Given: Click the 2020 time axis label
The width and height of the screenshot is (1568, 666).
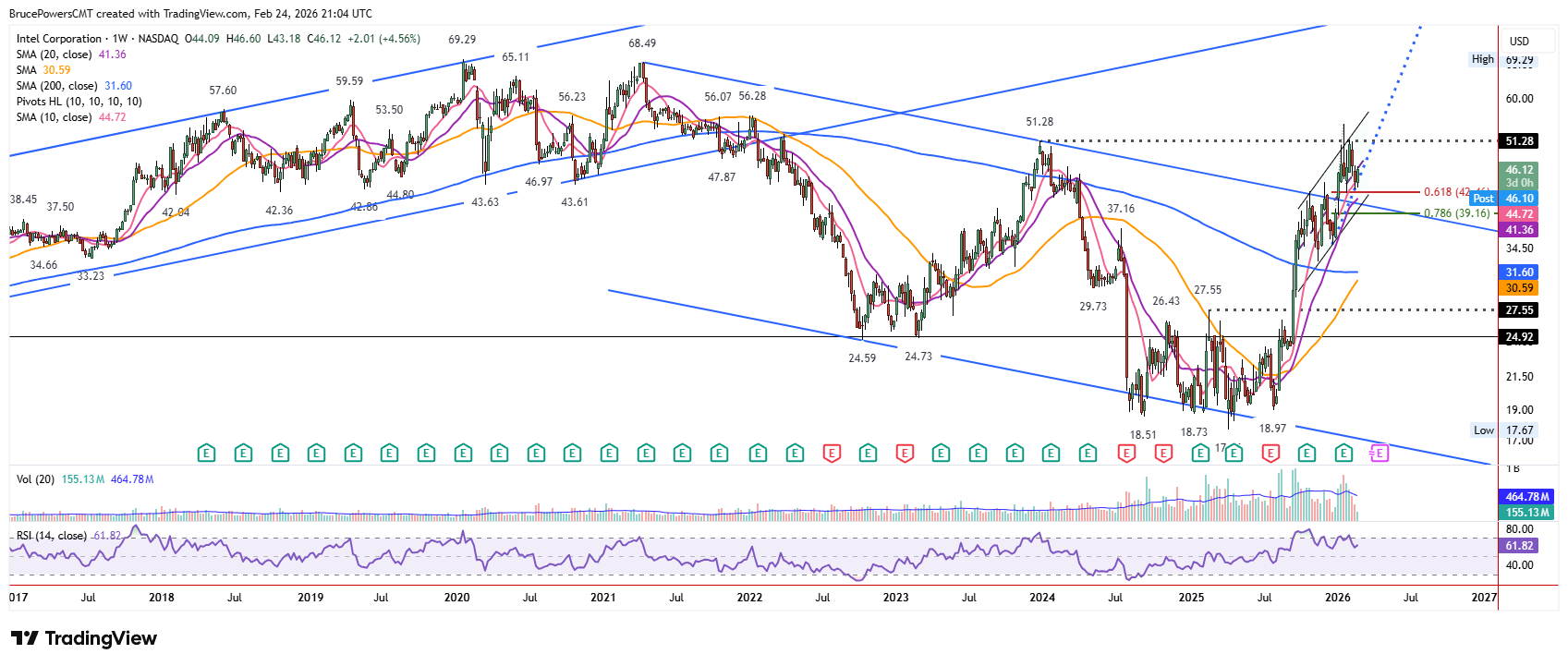Looking at the screenshot, I should [456, 598].
